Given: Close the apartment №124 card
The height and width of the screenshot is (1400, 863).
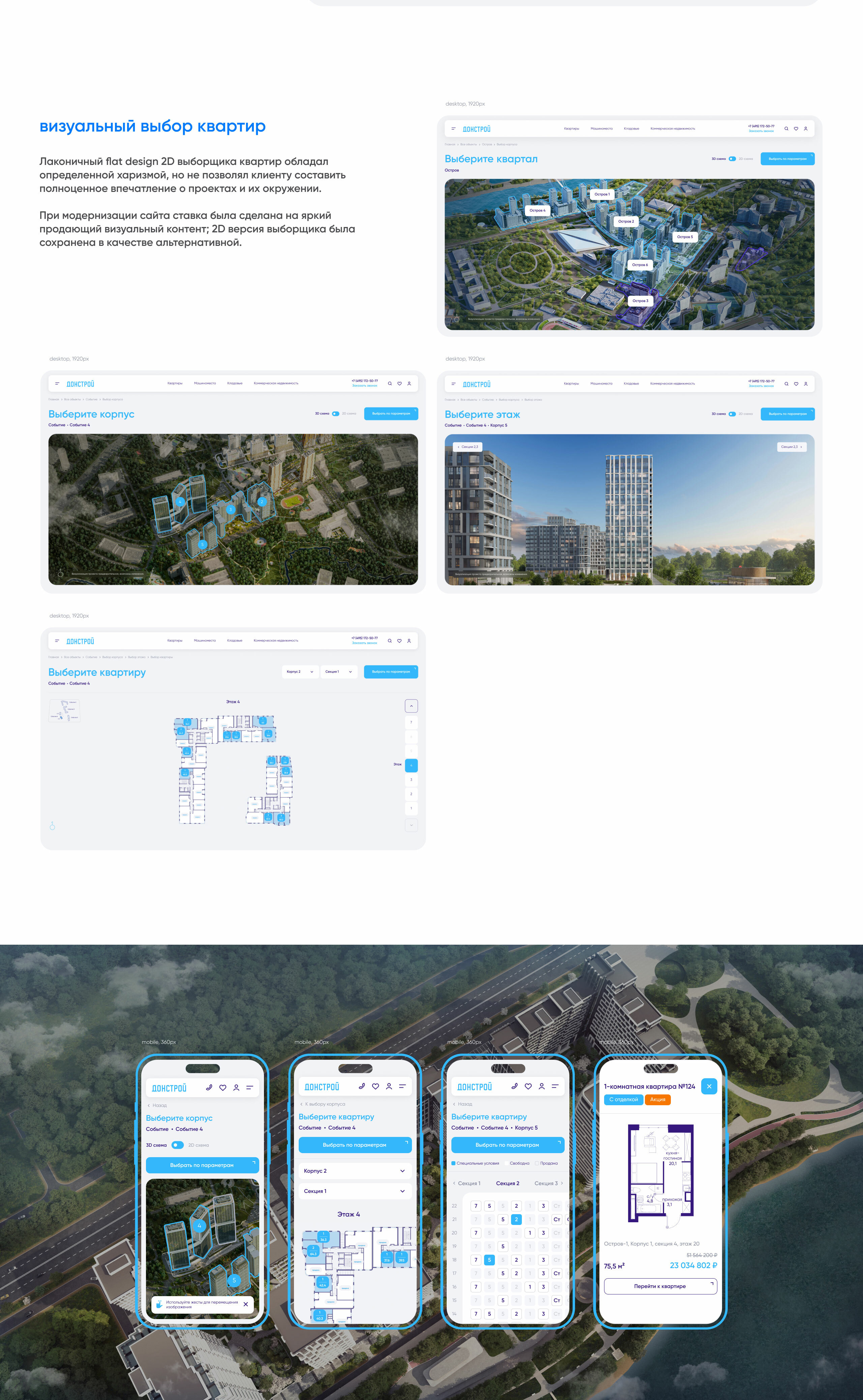Looking at the screenshot, I should (x=709, y=1087).
